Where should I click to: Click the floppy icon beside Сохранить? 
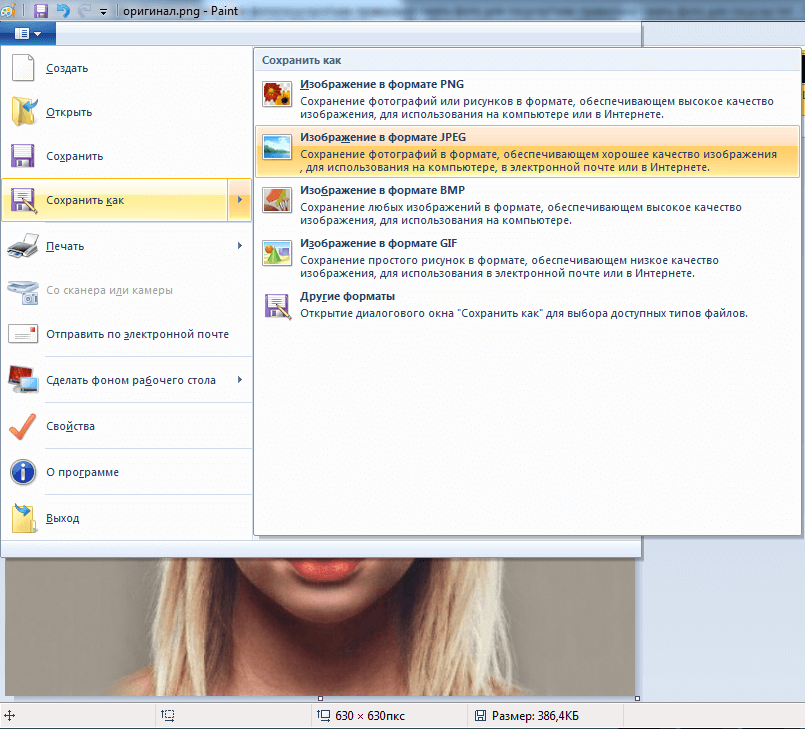tap(23, 156)
